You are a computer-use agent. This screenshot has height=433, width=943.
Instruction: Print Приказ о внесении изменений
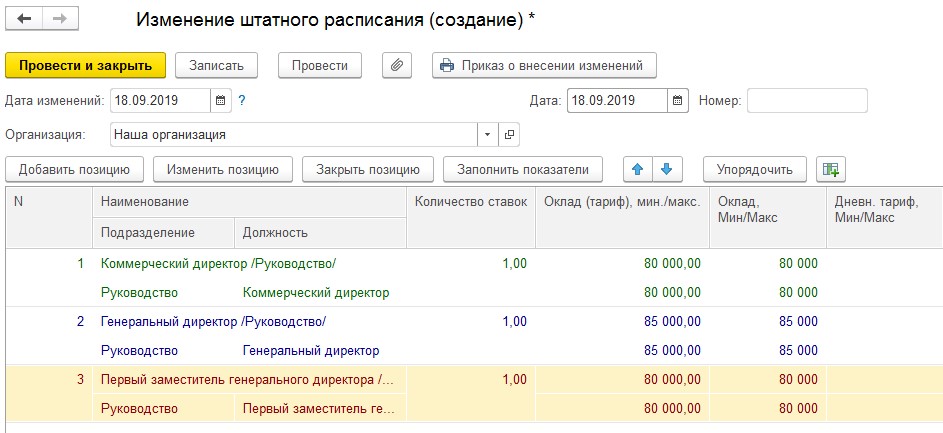pyautogui.click(x=544, y=65)
